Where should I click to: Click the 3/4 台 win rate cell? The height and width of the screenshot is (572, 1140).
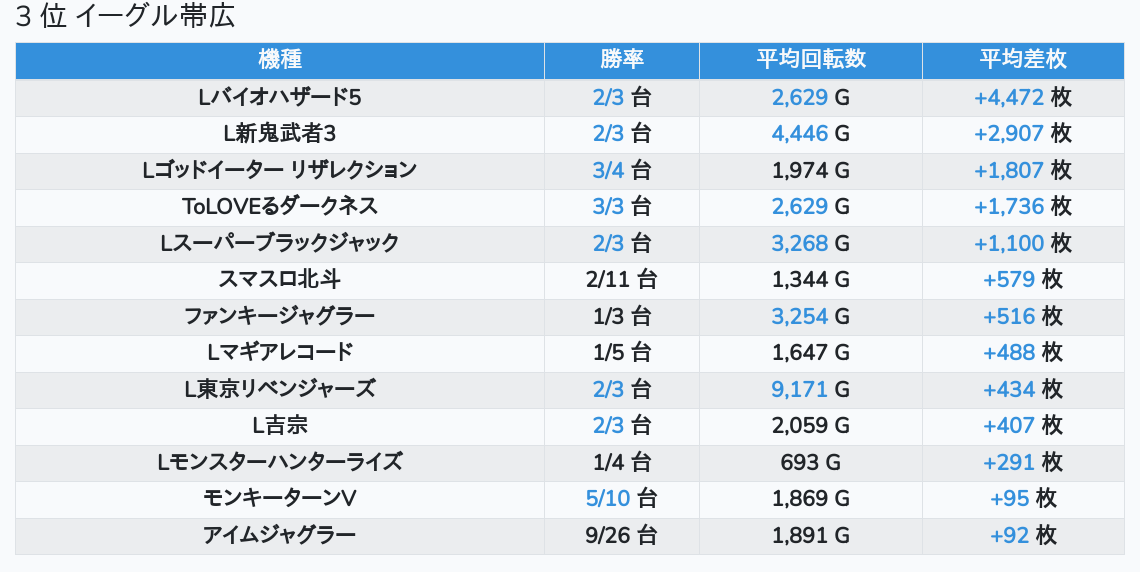point(622,170)
